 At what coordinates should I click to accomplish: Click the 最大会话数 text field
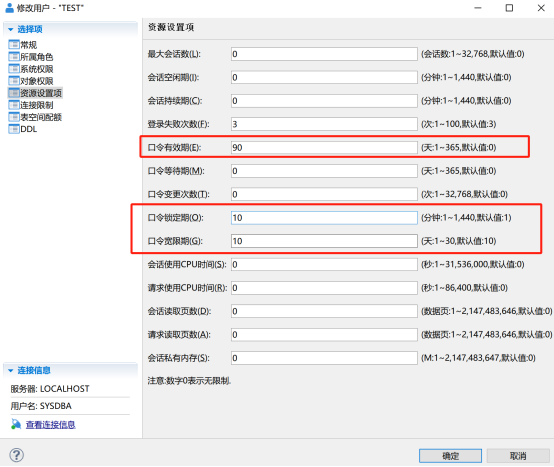[x=324, y=54]
